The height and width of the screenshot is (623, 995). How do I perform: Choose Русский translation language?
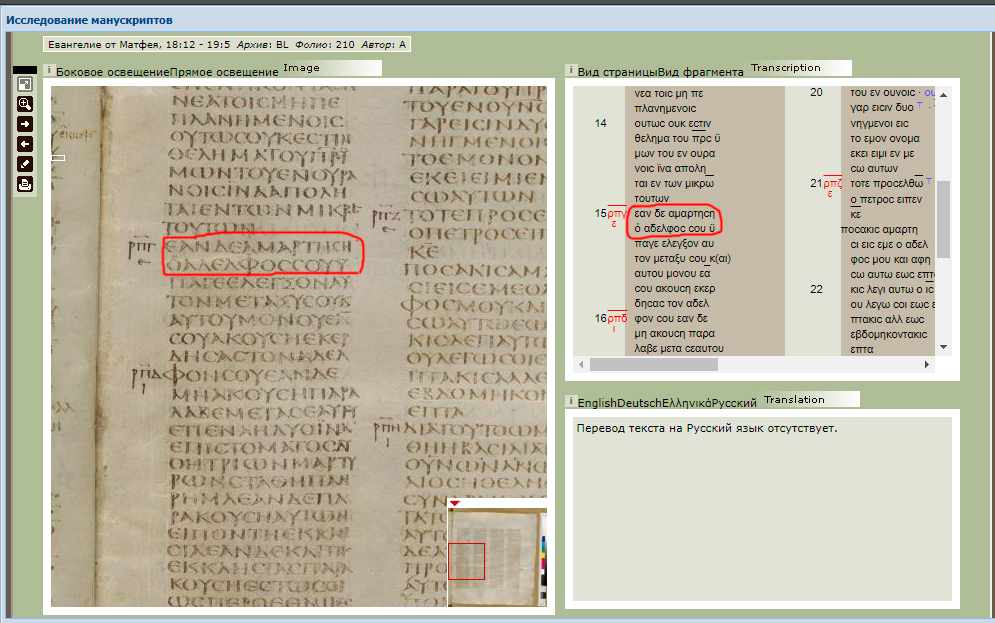(x=734, y=403)
